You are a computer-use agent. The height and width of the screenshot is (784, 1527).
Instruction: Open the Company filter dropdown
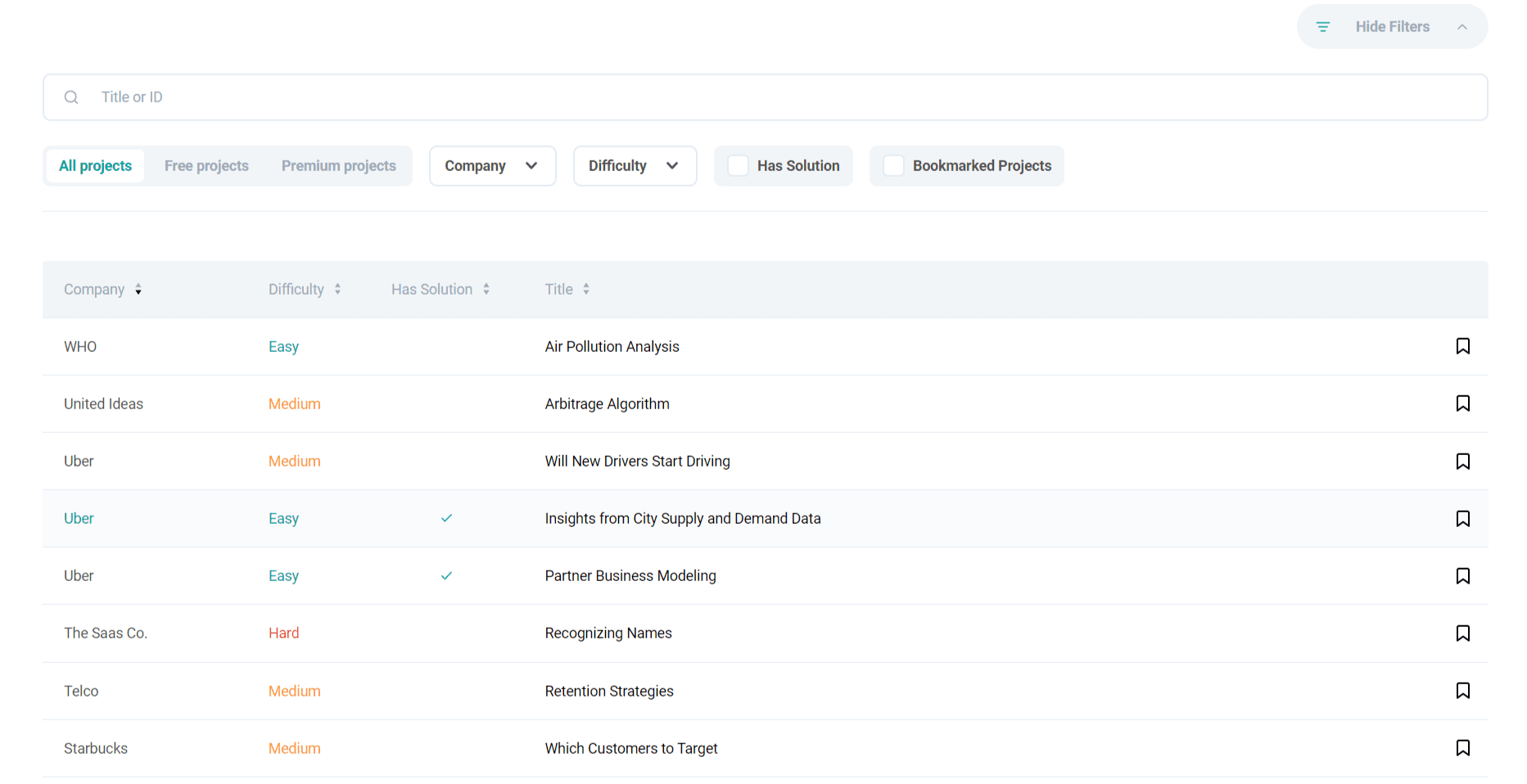coord(492,165)
